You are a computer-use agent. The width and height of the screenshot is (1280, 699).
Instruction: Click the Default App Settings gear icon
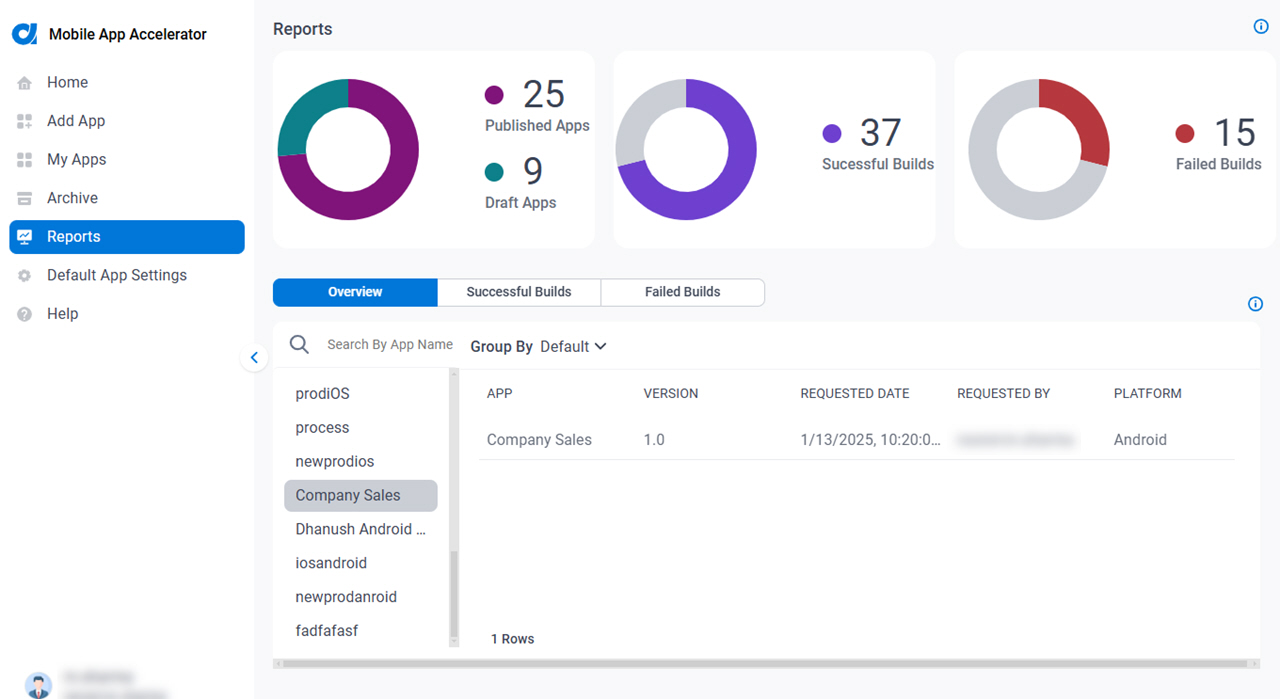coord(25,275)
